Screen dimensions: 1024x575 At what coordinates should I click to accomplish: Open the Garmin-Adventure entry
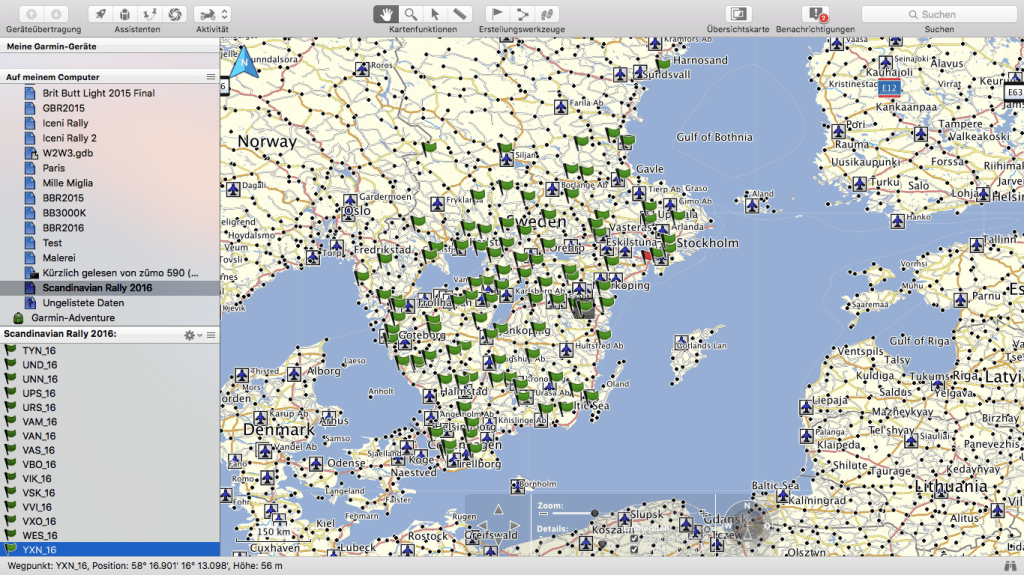point(72,318)
